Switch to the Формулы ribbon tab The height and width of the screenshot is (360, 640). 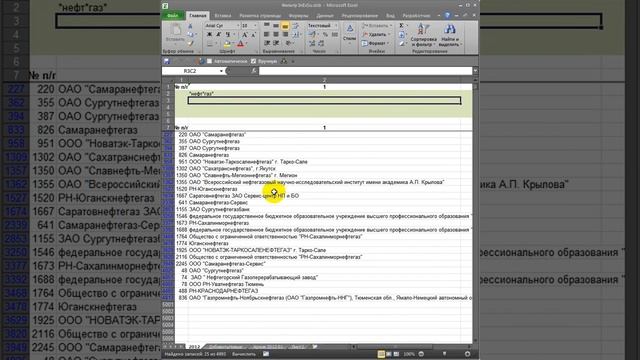pyautogui.click(x=298, y=16)
